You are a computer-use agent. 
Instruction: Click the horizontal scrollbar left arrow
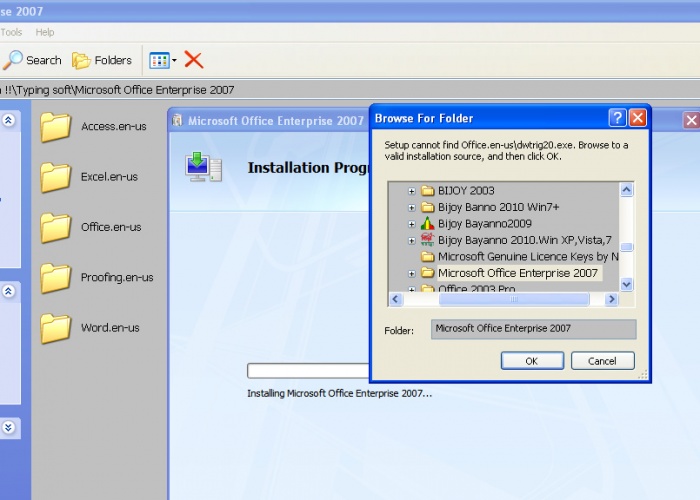(x=396, y=299)
